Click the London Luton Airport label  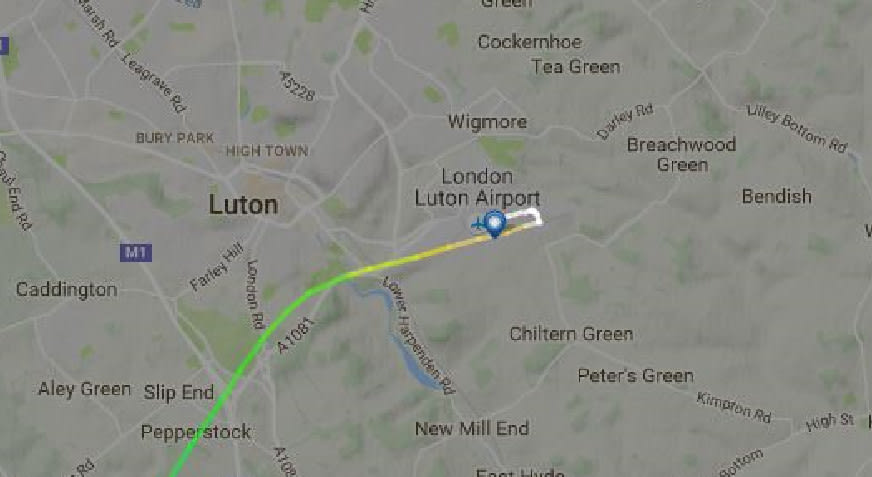477,187
